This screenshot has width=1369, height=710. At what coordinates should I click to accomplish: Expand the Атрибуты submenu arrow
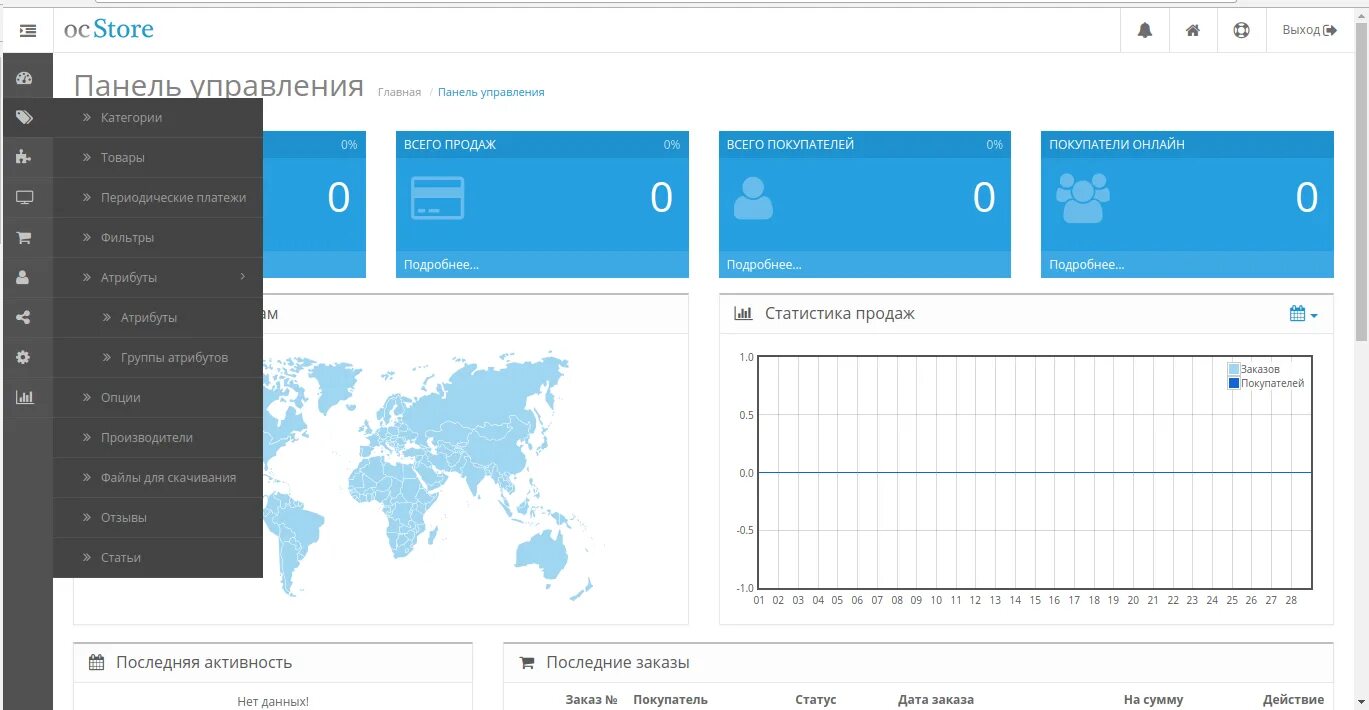(x=243, y=277)
